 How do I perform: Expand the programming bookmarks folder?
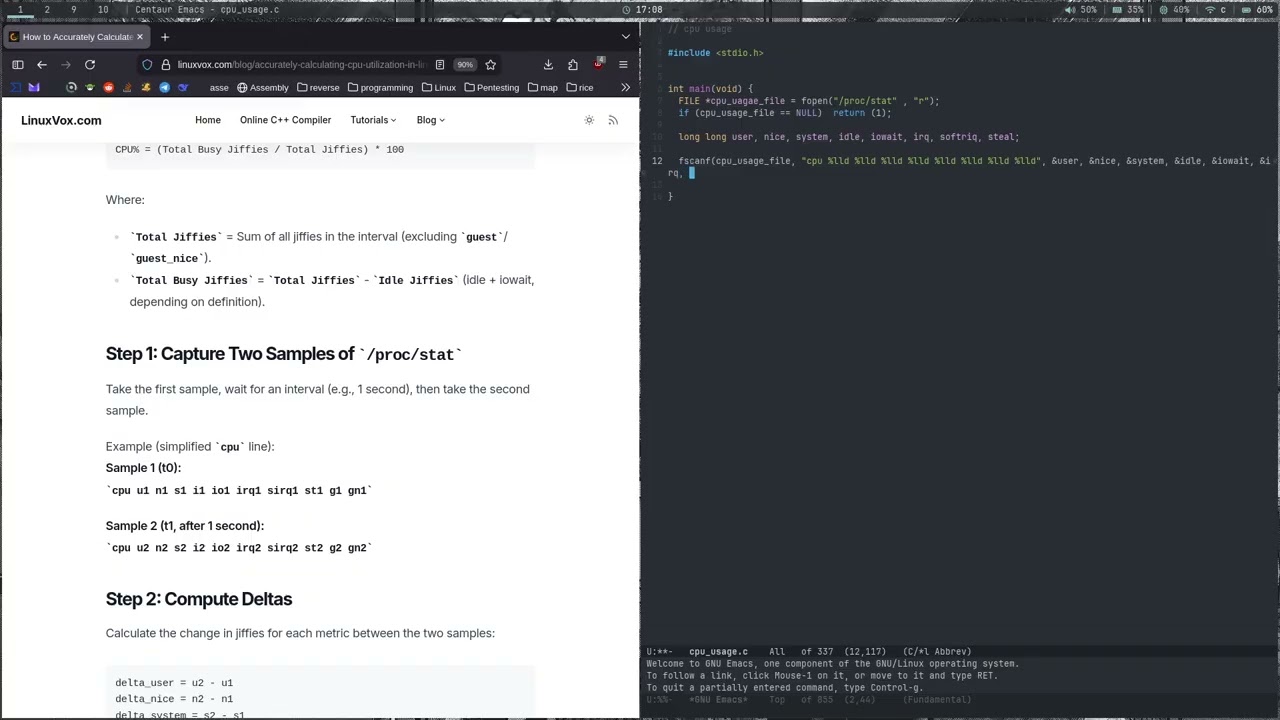[x=380, y=88]
